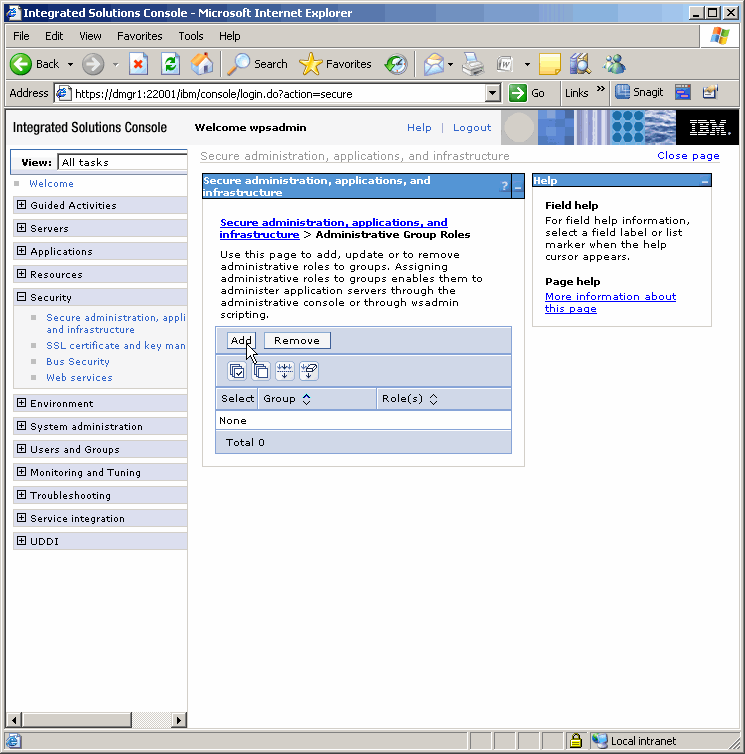Click the Show Filter Row icon
Screen dimensions: 745x754
(x=284, y=371)
